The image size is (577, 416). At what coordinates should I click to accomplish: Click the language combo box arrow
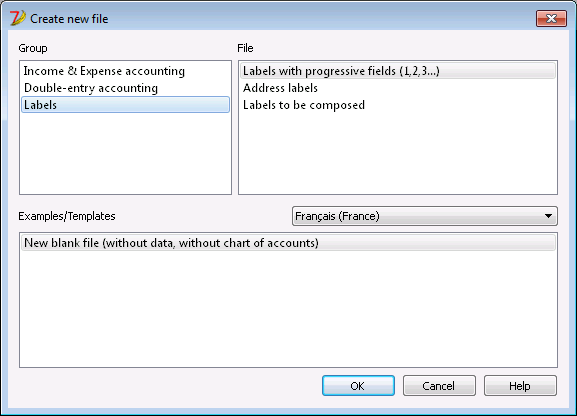548,216
